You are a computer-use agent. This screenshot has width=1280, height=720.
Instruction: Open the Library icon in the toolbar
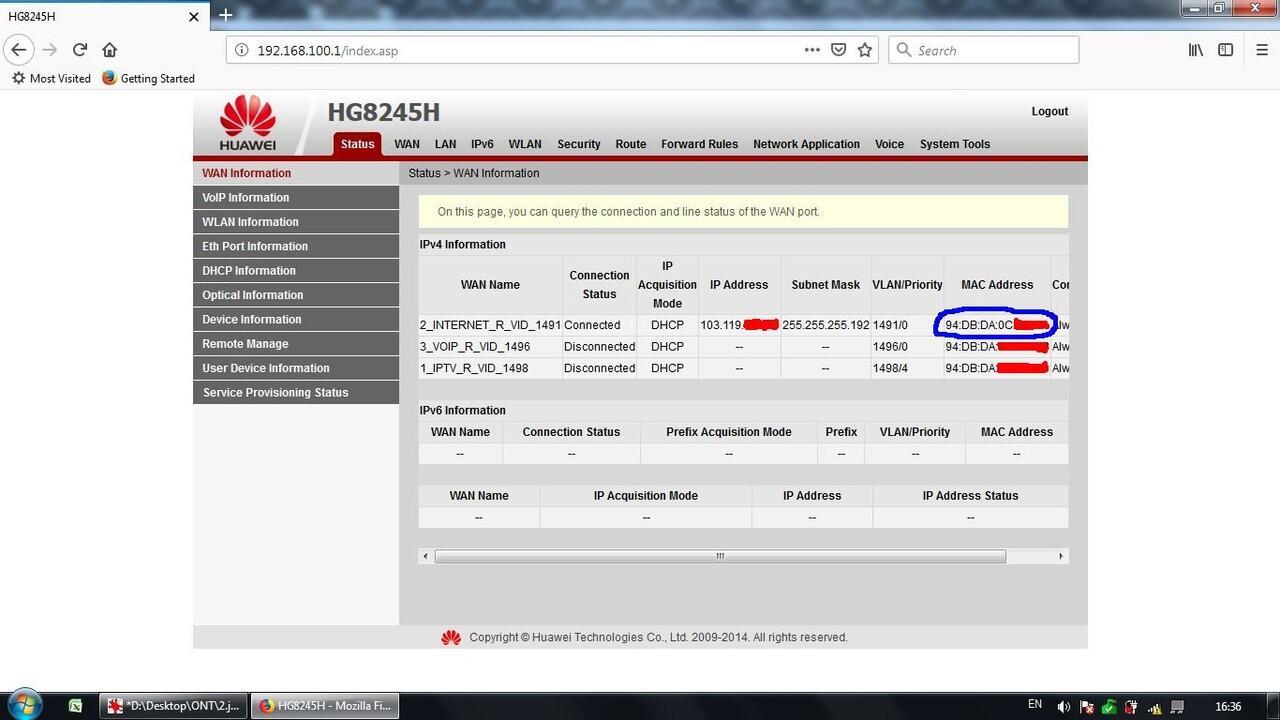pos(1196,49)
